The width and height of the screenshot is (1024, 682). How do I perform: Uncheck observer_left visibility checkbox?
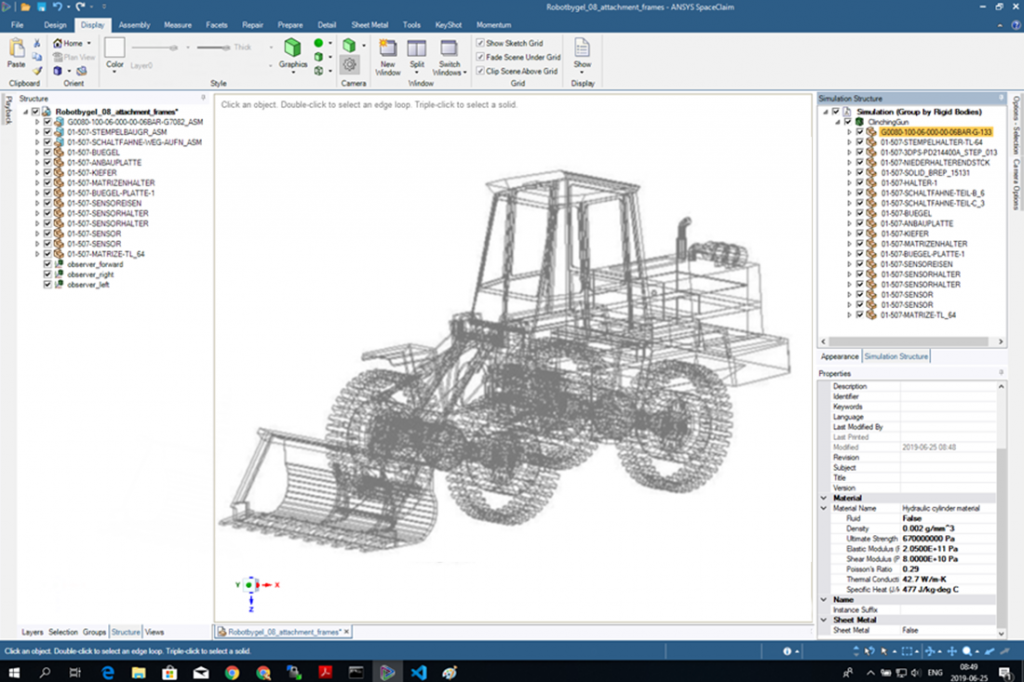pos(47,284)
